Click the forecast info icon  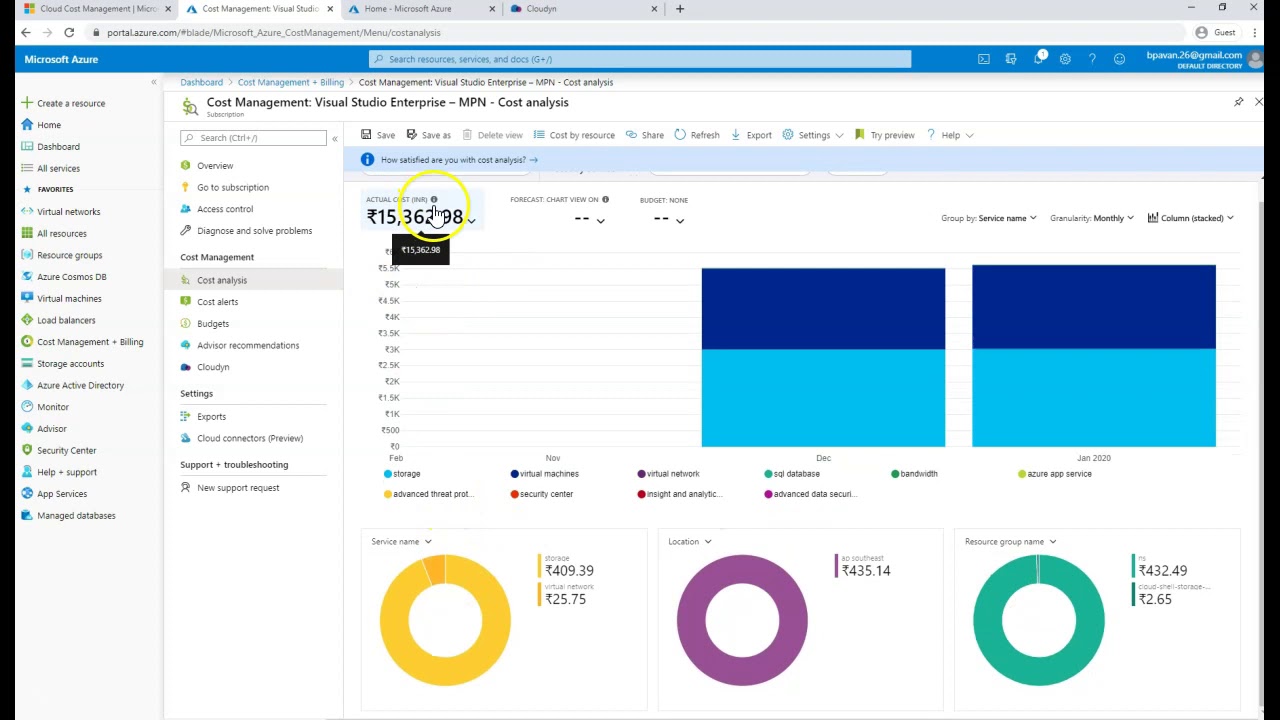605,200
